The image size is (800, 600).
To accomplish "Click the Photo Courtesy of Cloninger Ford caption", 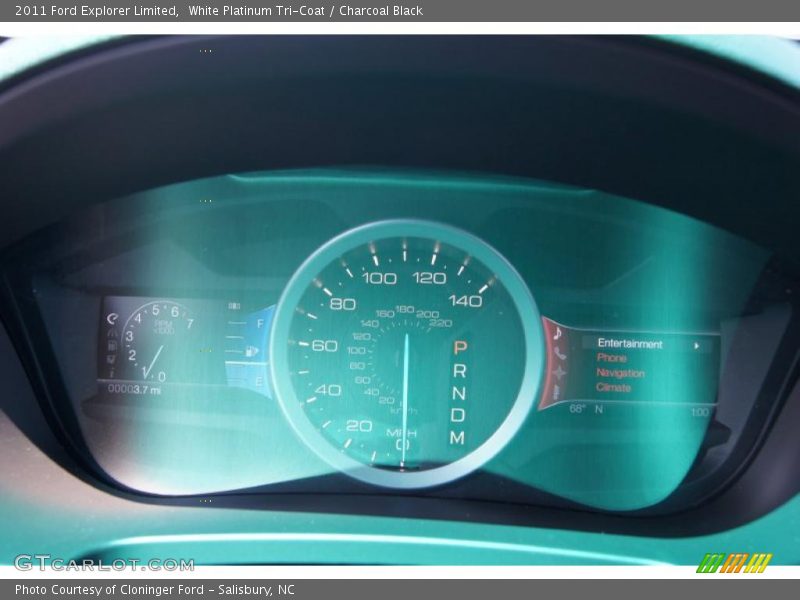I will pos(155,589).
